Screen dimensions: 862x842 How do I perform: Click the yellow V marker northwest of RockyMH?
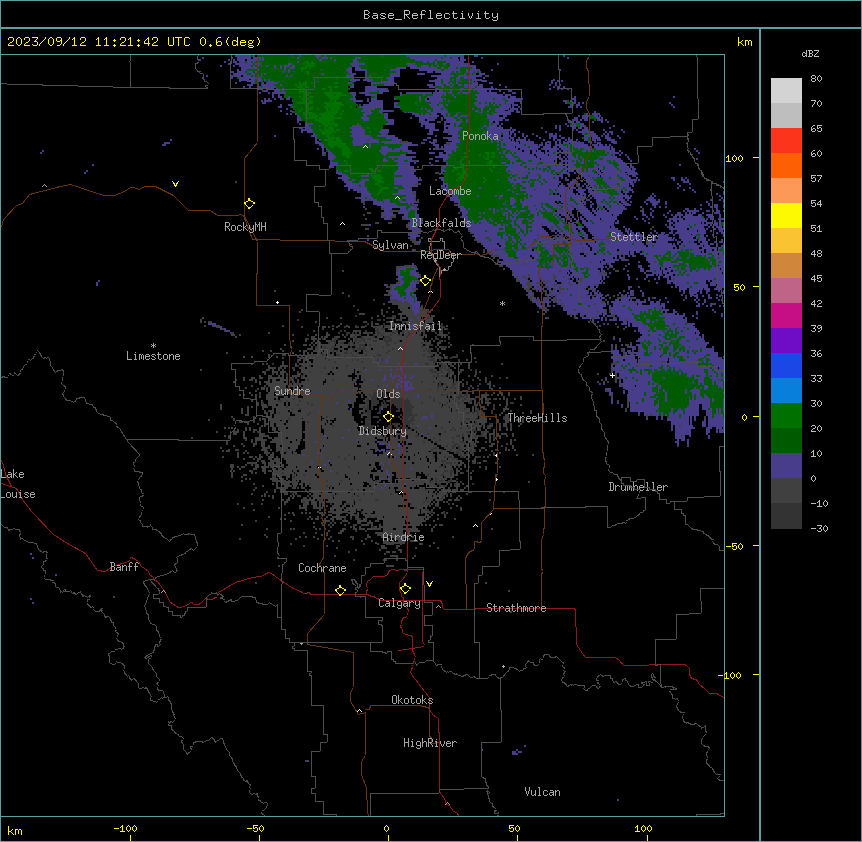tap(175, 184)
